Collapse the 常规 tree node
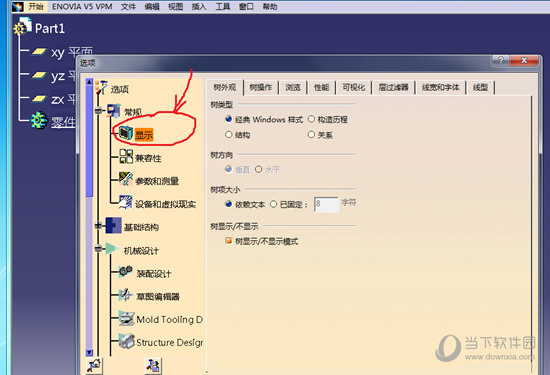The height and width of the screenshot is (375, 550). (98, 111)
